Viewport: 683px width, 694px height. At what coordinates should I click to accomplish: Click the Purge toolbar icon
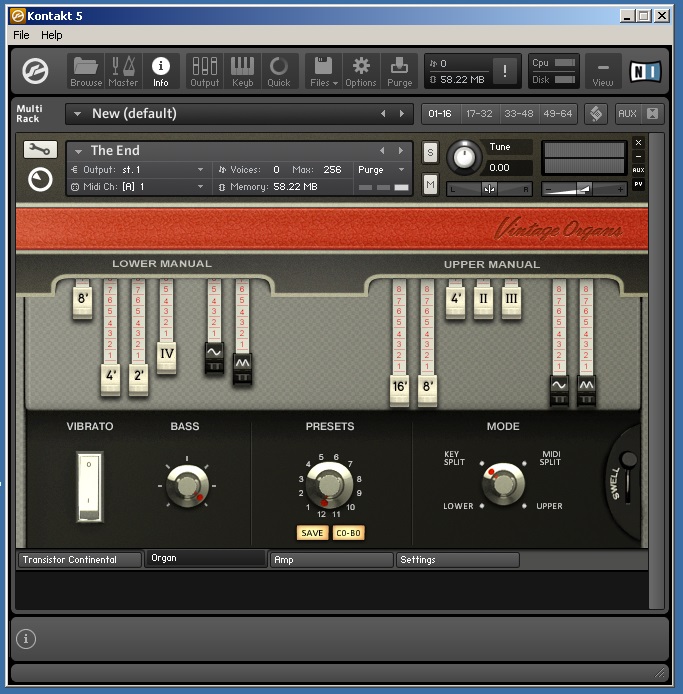click(399, 70)
